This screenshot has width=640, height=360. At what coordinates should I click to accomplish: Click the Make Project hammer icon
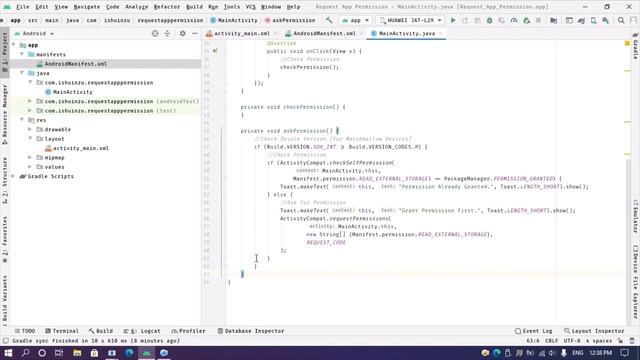click(x=329, y=20)
